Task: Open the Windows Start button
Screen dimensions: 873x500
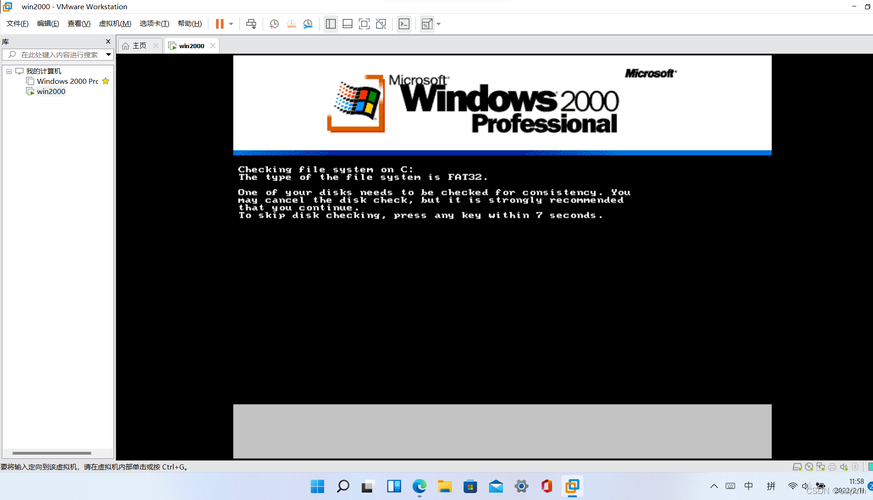Action: coord(317,486)
